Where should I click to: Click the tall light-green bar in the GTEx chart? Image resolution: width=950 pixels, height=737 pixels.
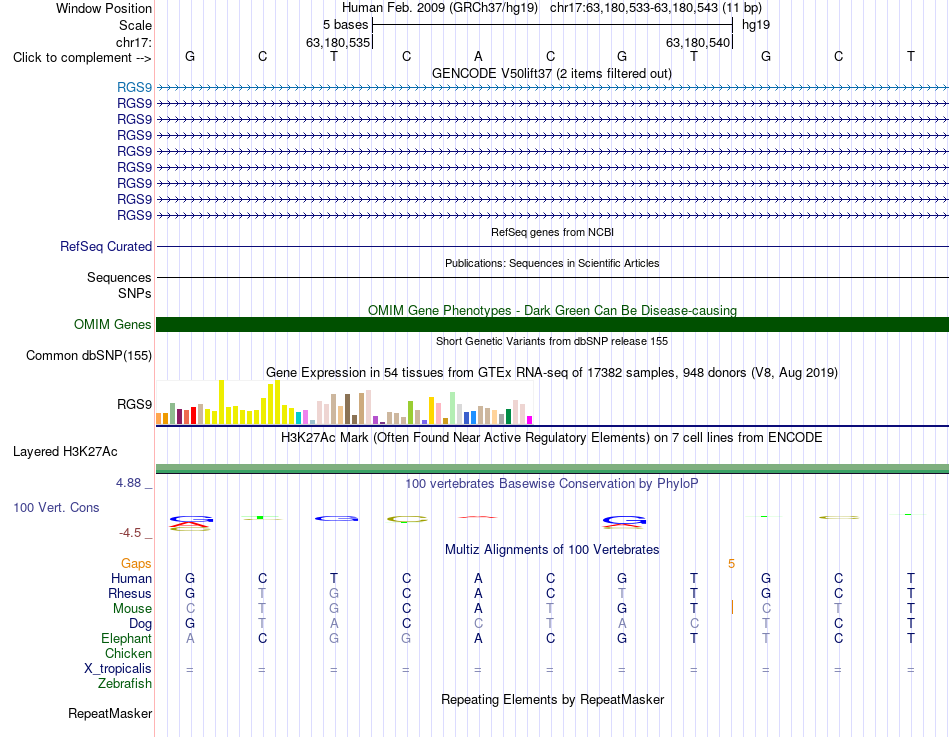click(453, 408)
